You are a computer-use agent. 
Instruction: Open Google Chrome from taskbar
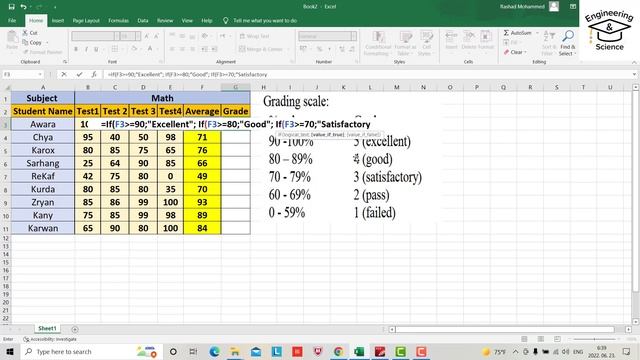coord(338,351)
